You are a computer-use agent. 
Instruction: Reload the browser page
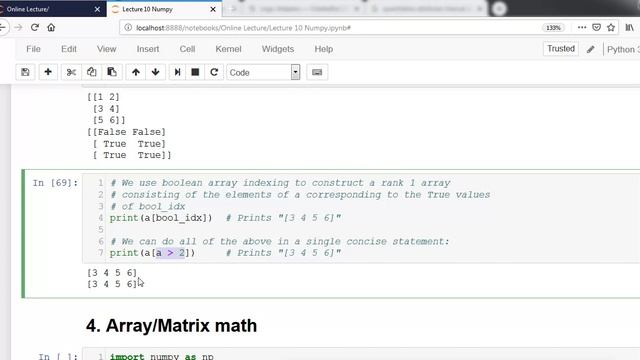coord(35,27)
